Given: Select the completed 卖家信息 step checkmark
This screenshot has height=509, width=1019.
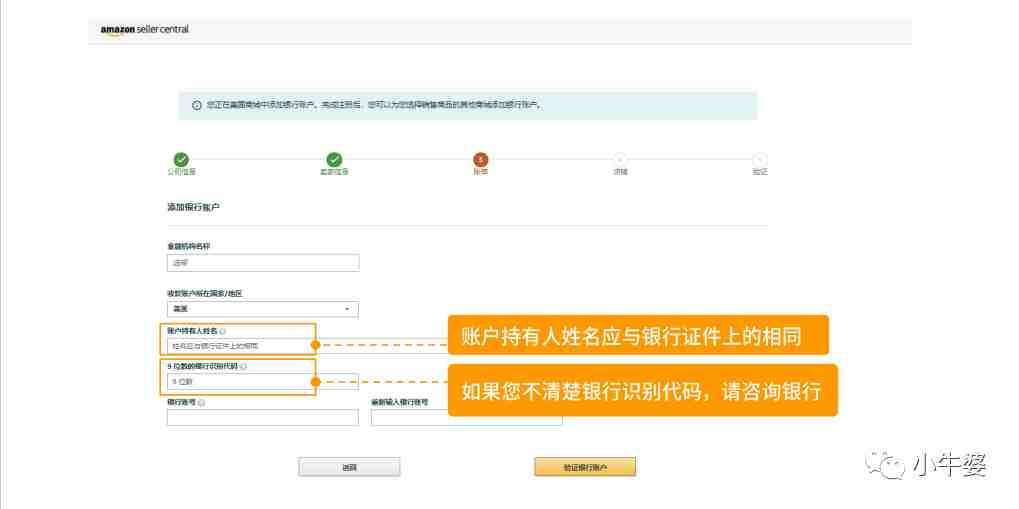Looking at the screenshot, I should [334, 160].
